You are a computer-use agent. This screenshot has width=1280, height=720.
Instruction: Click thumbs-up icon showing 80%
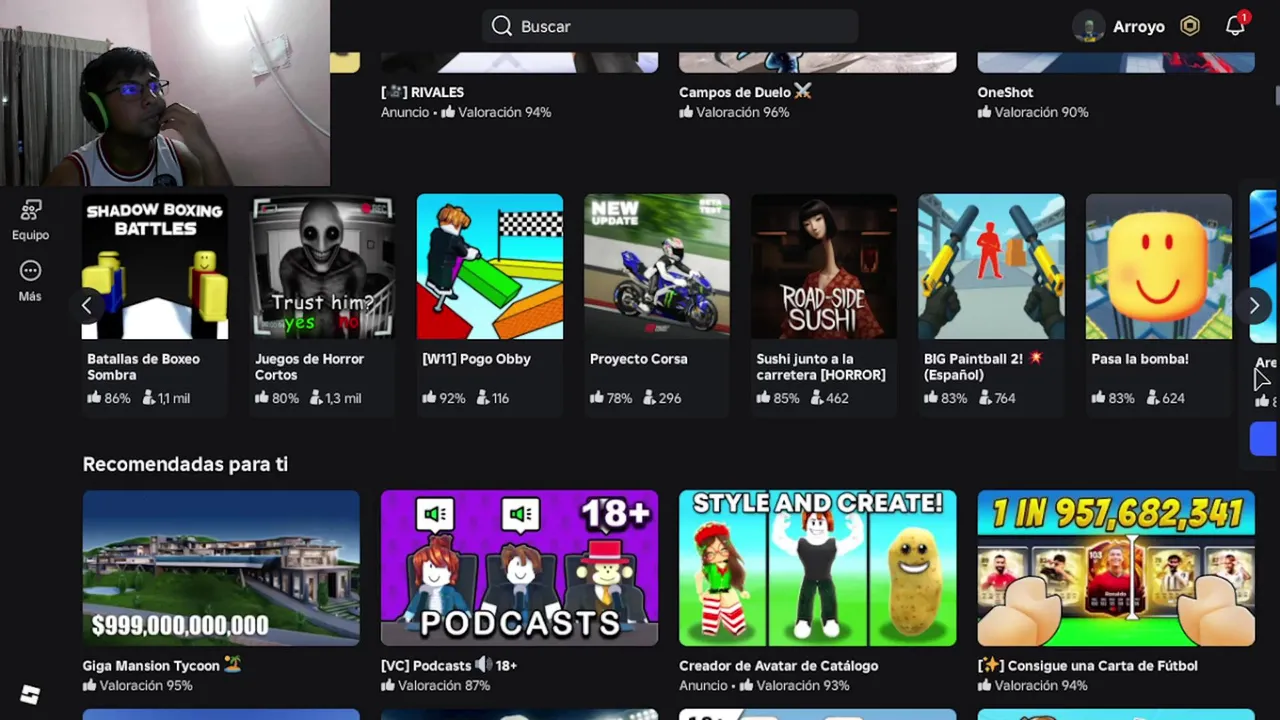262,398
